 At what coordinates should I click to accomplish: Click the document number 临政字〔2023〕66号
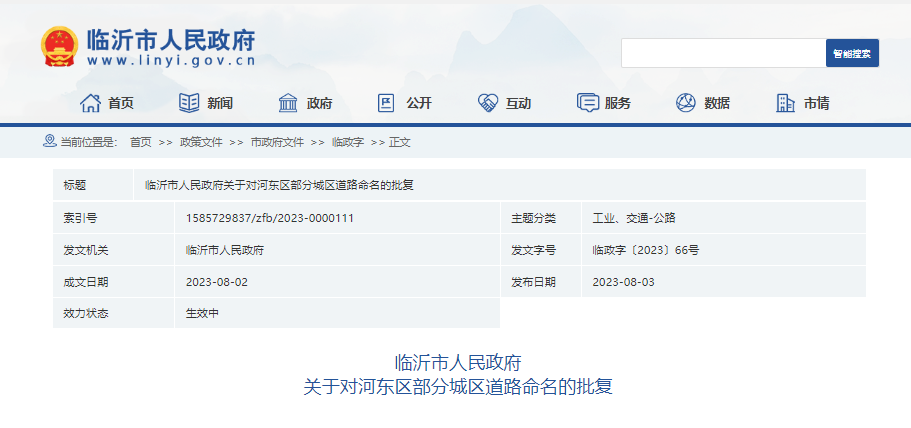pyautogui.click(x=645, y=250)
